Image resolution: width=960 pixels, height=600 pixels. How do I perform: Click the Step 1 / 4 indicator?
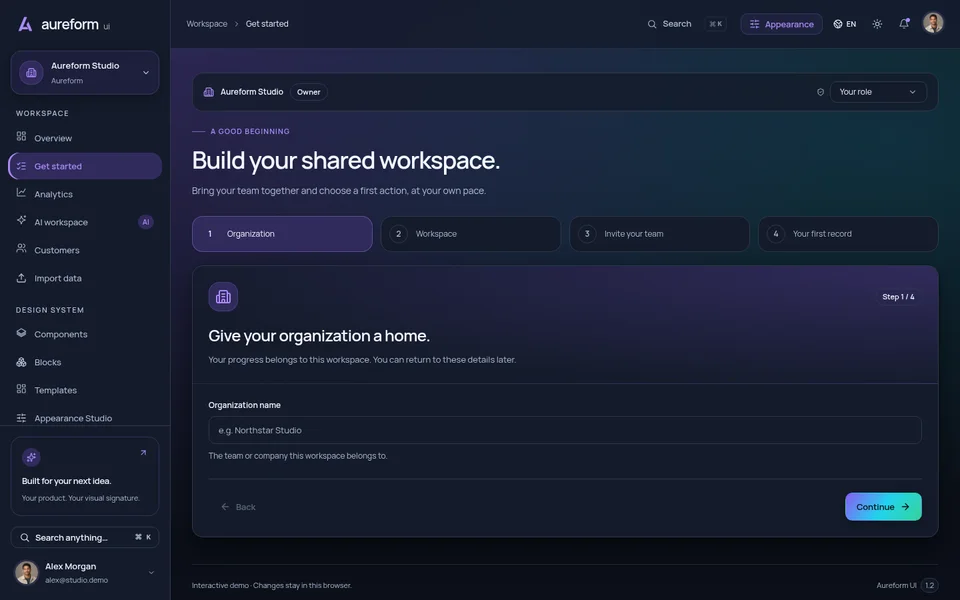tap(898, 297)
